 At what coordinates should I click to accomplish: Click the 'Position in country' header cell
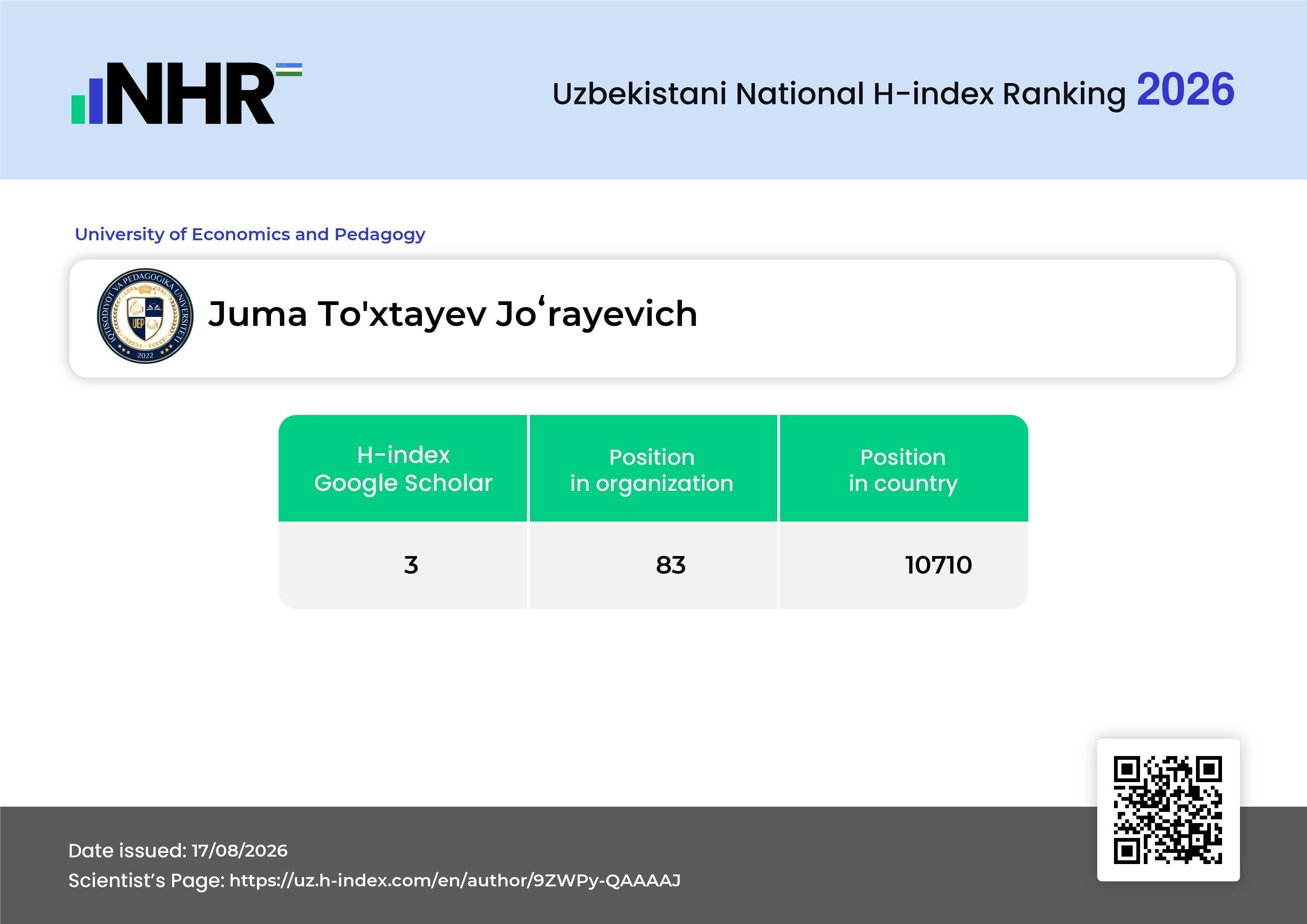[x=903, y=468]
